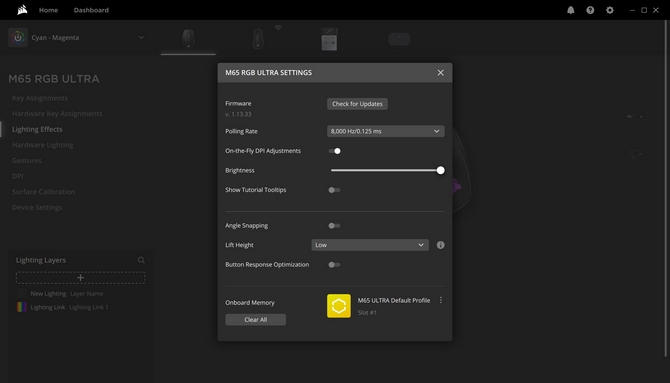The image size is (670, 383).
Task: Close the M65 RGB Ultra Settings dialog
Action: (441, 73)
